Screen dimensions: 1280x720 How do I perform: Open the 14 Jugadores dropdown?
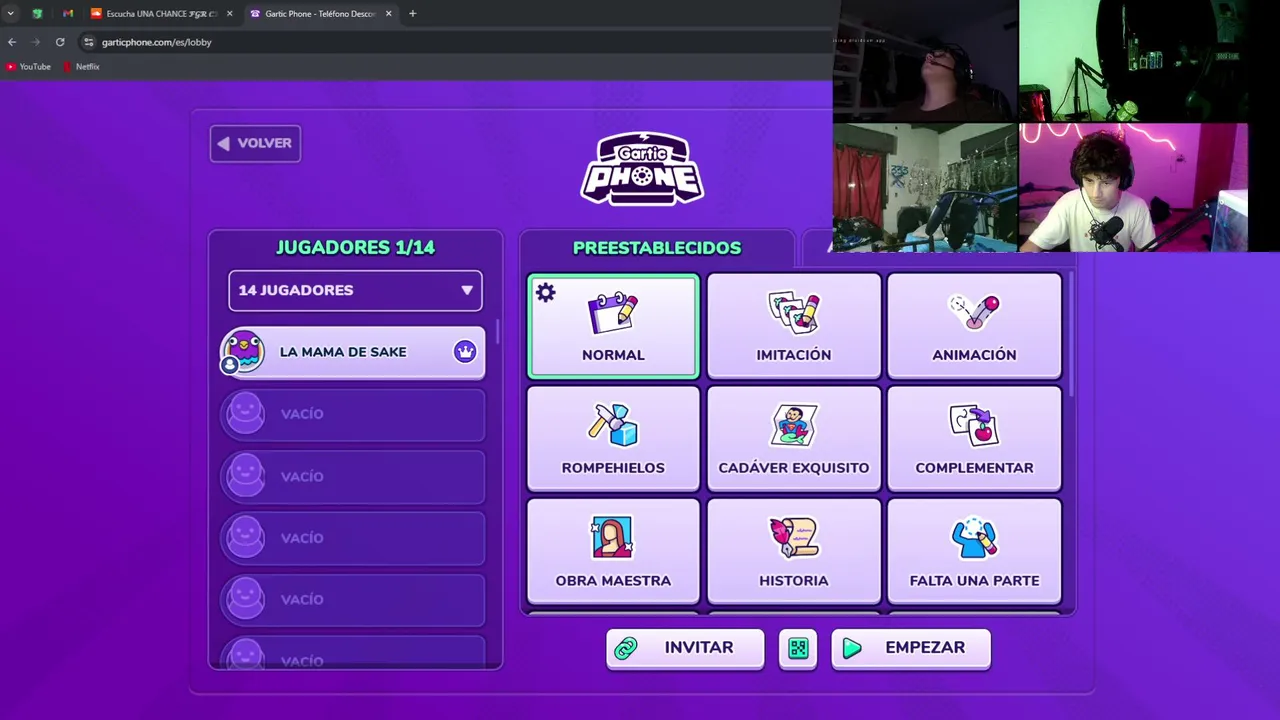coord(355,290)
